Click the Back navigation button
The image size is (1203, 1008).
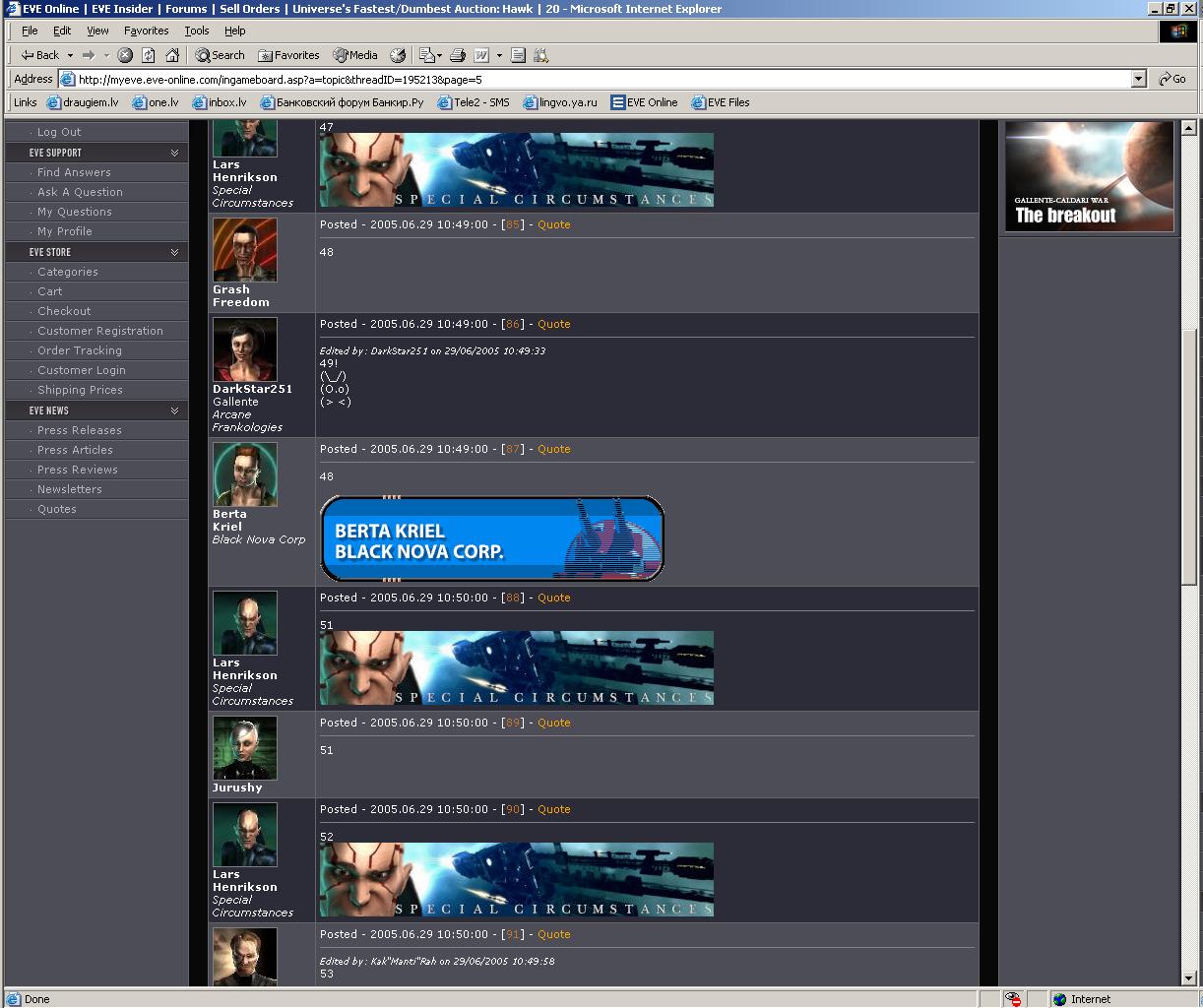coord(39,55)
